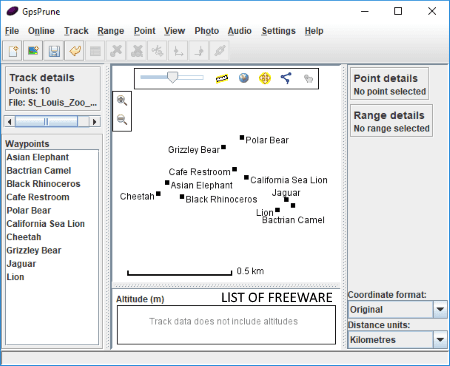Image resolution: width=450 pixels, height=366 pixels.
Task: Toggle the map globe display icon
Action: tap(244, 78)
